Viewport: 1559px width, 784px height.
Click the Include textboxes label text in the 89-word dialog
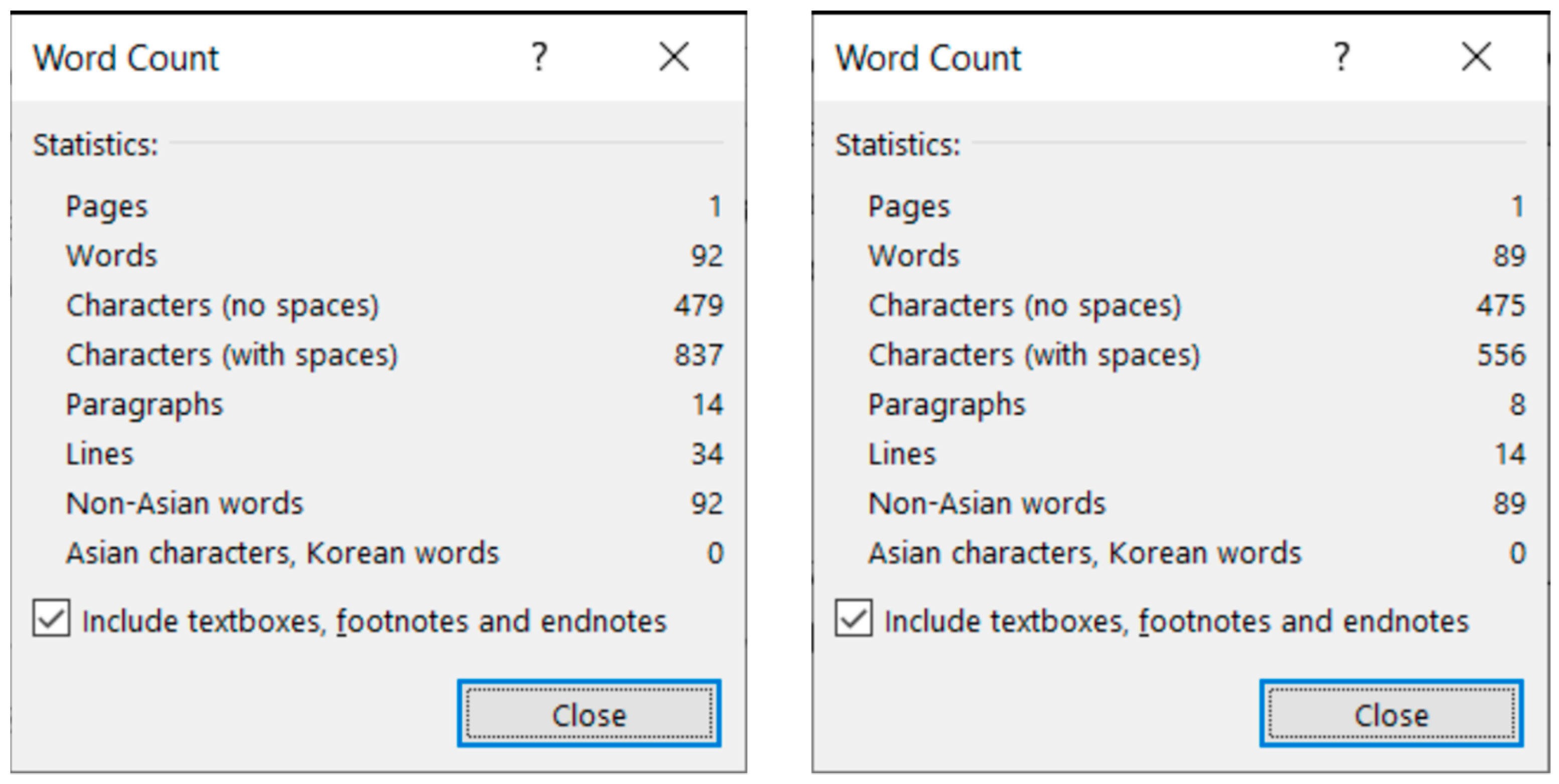click(1176, 622)
